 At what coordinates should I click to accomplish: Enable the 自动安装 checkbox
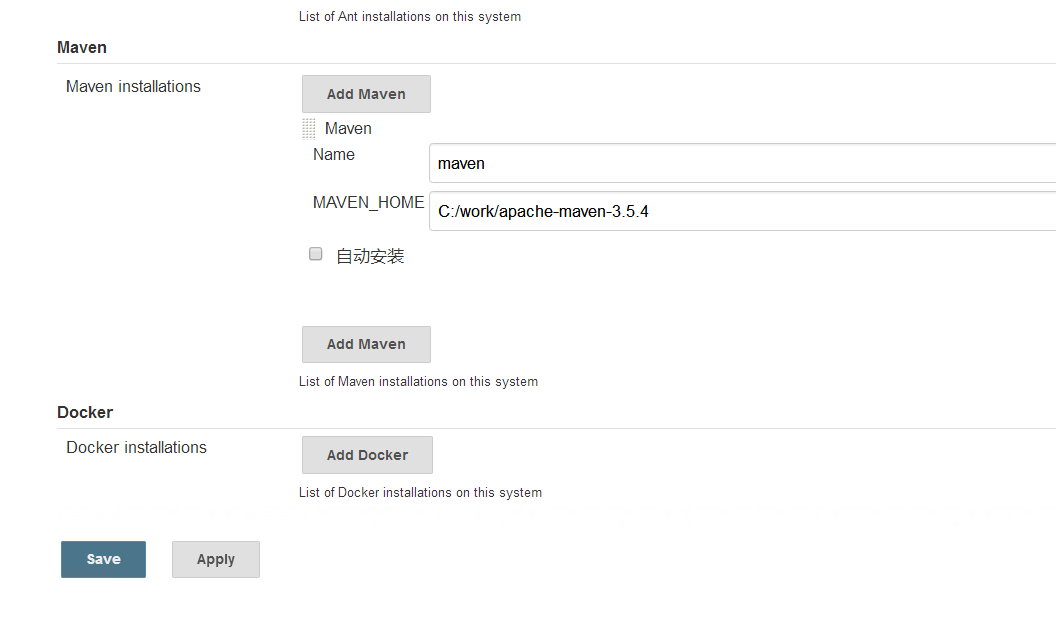(x=316, y=254)
